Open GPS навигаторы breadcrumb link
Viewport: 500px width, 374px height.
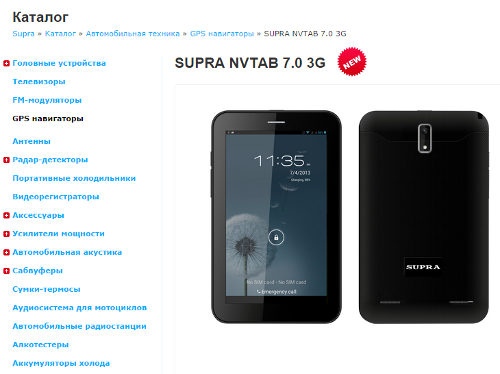point(222,34)
